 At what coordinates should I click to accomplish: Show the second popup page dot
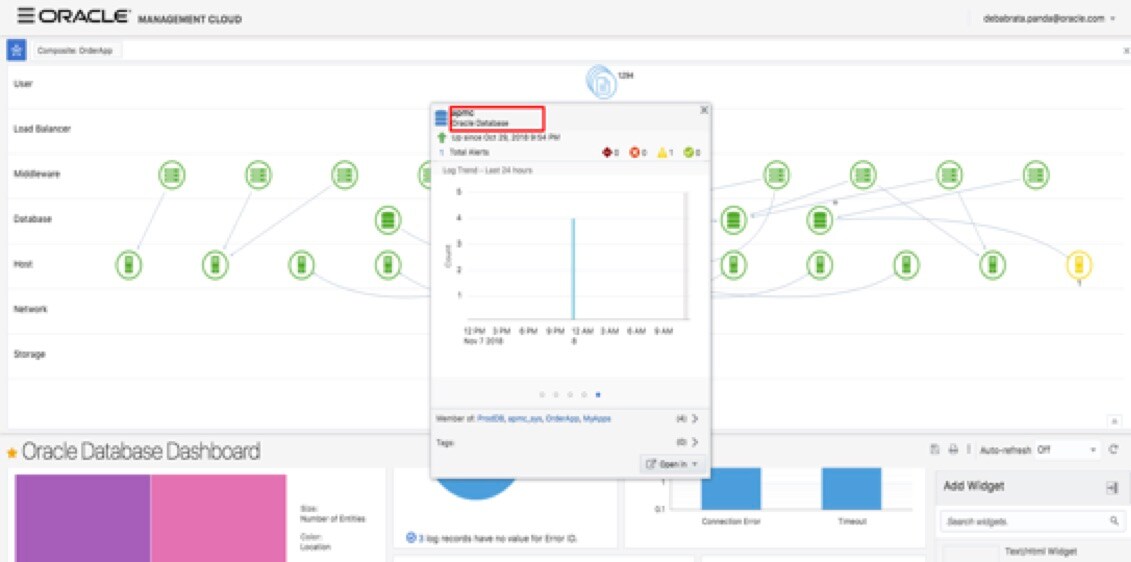pos(555,395)
